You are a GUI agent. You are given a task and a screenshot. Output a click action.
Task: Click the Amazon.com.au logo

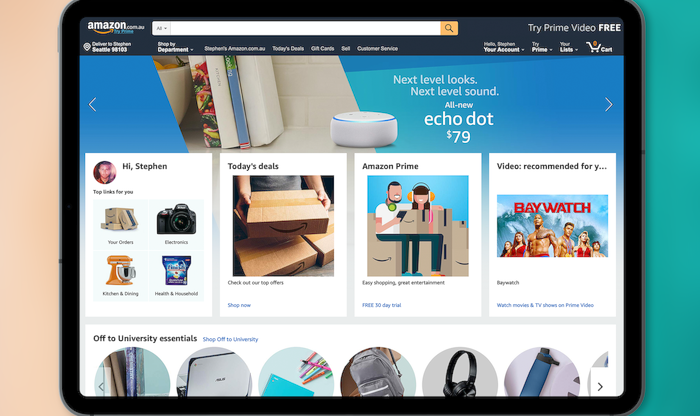pos(116,28)
